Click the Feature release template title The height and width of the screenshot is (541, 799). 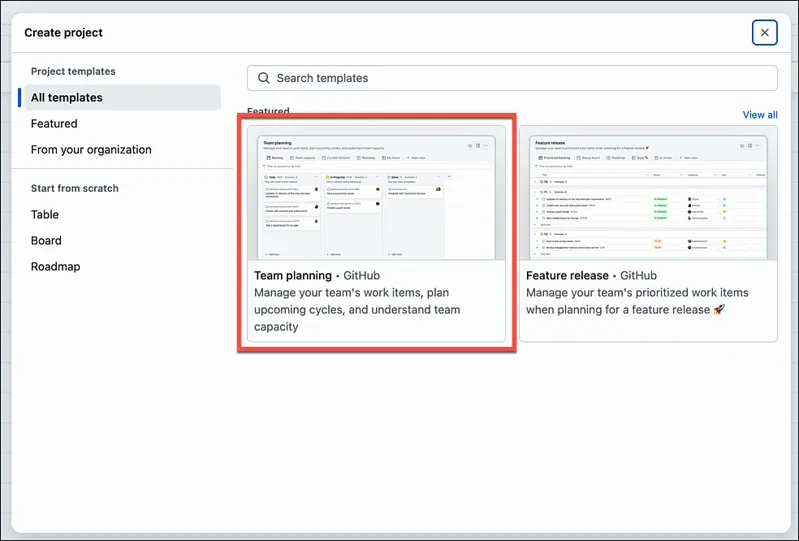click(x=567, y=276)
